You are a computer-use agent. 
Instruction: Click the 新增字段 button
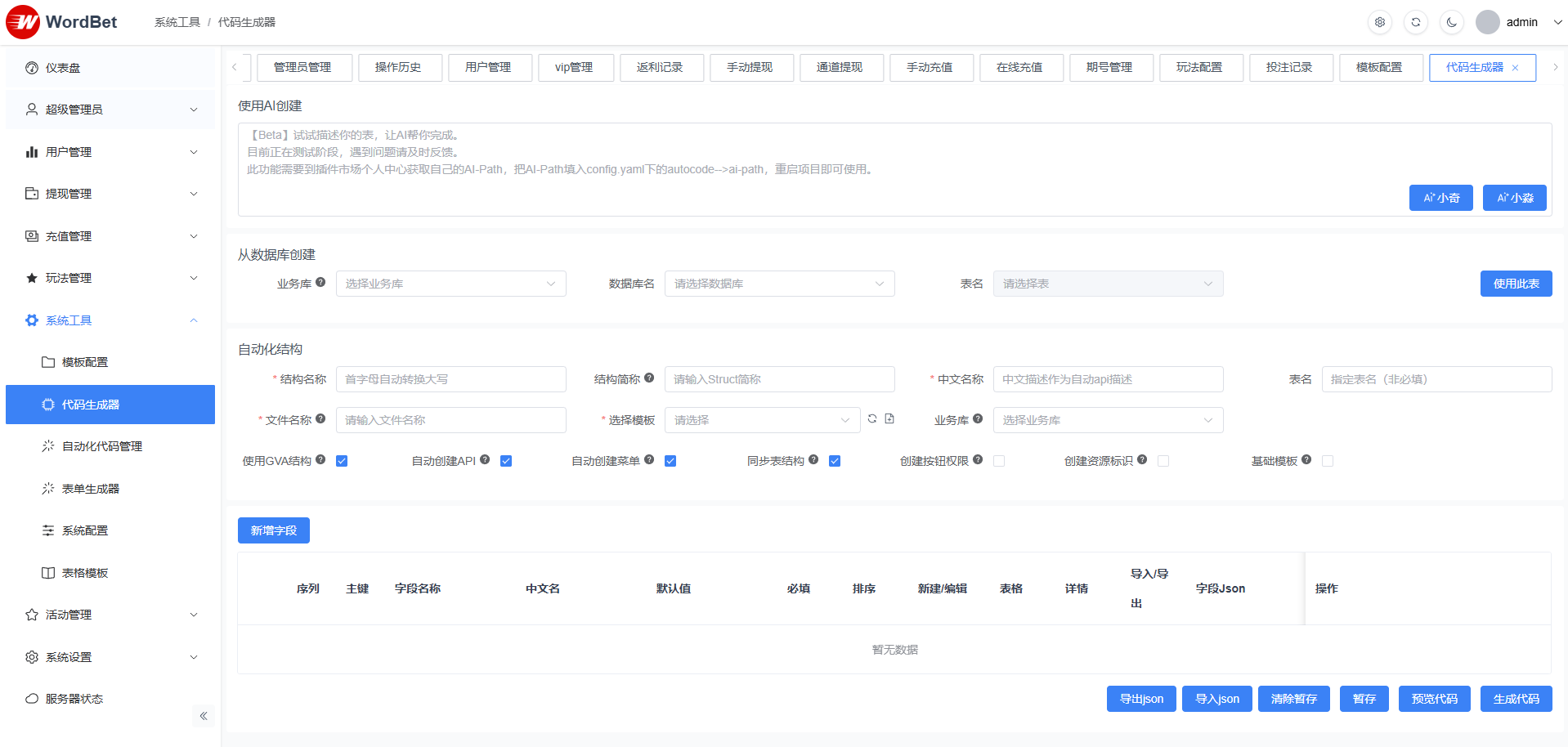click(x=274, y=530)
